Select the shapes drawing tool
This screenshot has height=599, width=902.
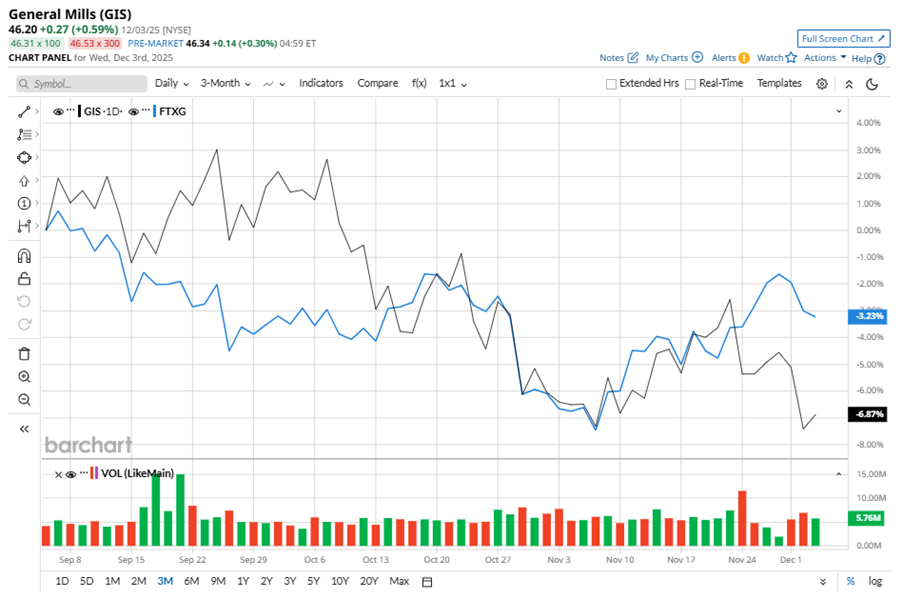(24, 157)
